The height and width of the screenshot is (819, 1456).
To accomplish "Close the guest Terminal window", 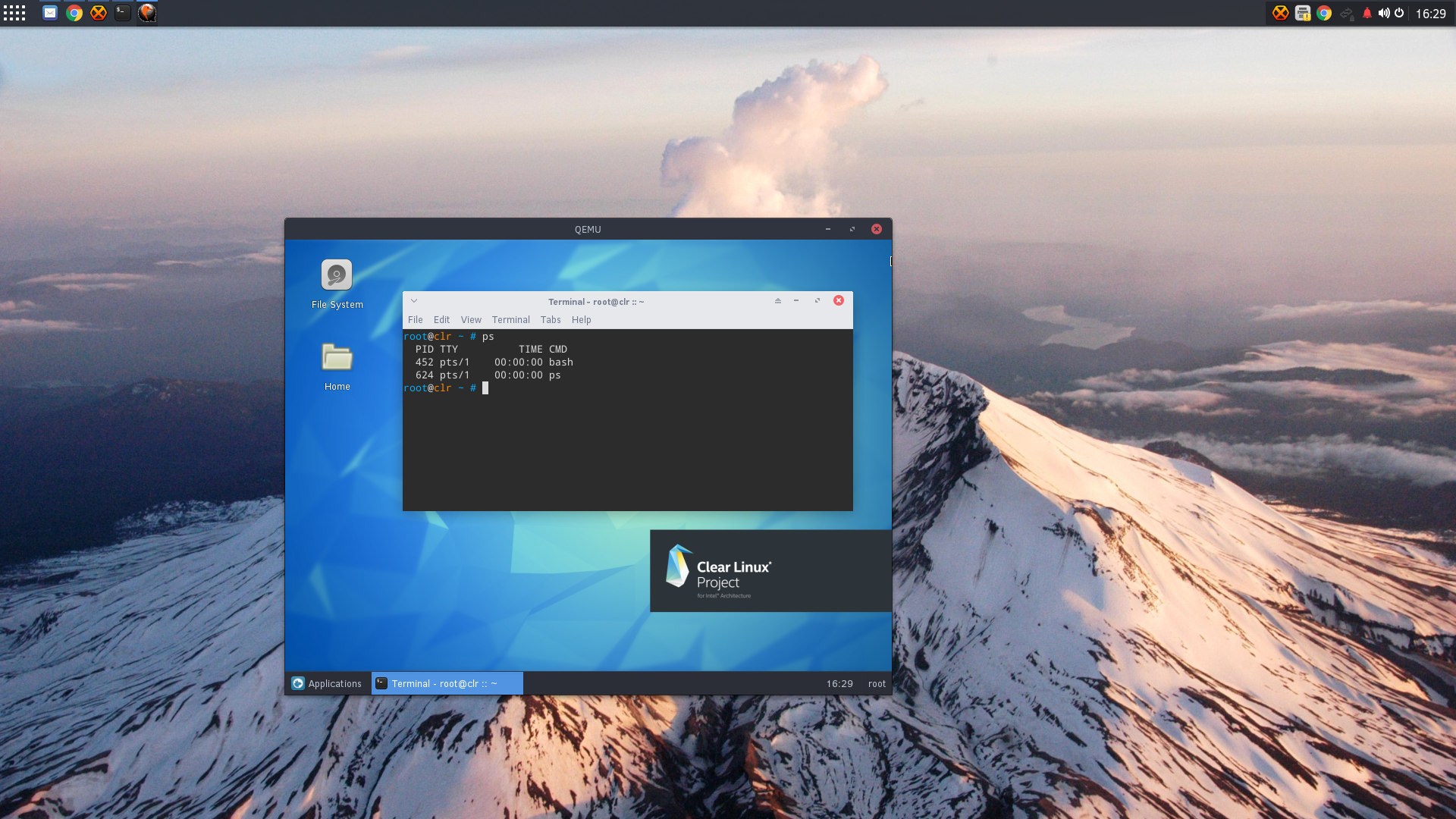I will click(x=839, y=300).
